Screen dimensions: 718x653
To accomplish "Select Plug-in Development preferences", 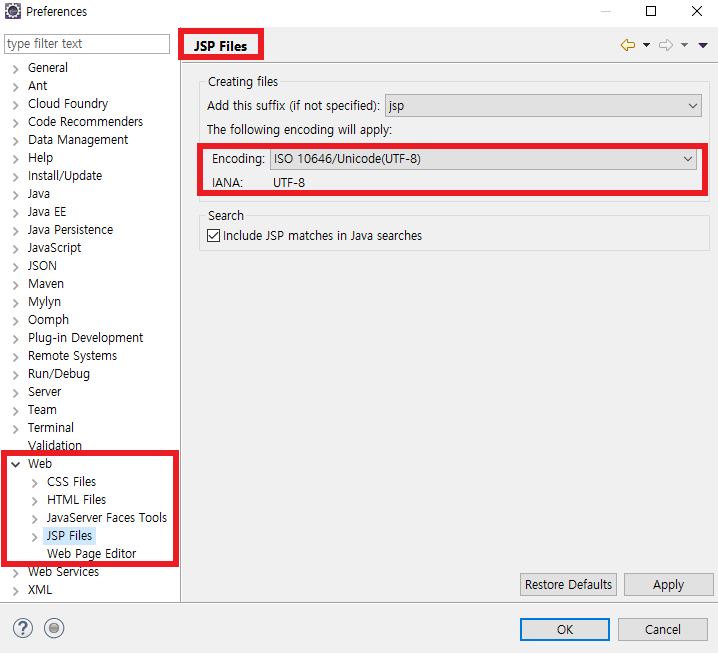I will coord(85,337).
